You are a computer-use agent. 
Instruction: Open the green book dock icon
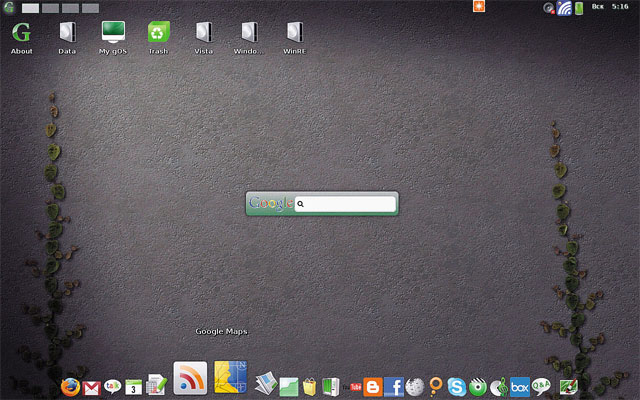point(331,387)
